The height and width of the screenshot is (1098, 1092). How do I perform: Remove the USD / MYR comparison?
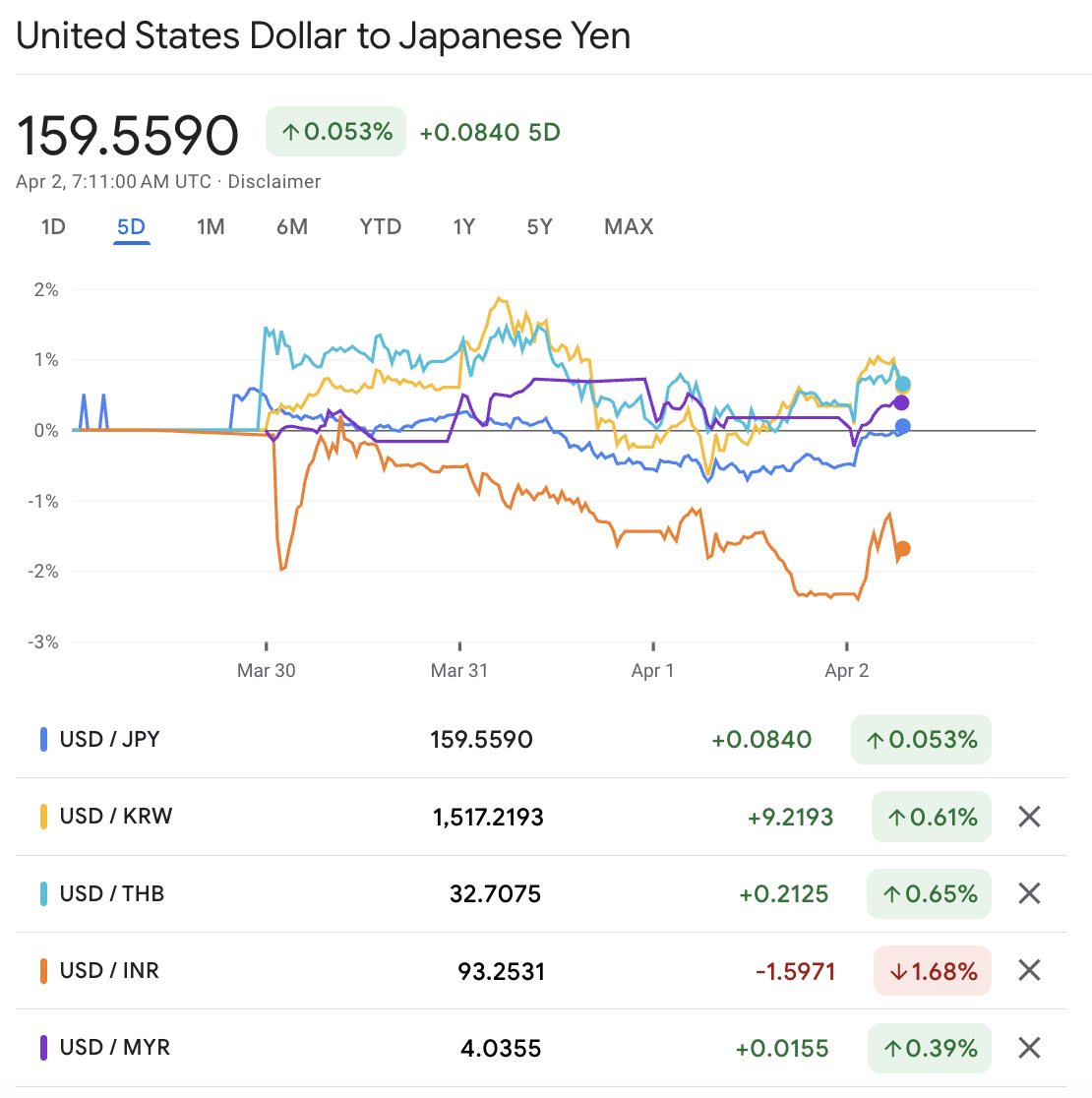[1028, 1048]
